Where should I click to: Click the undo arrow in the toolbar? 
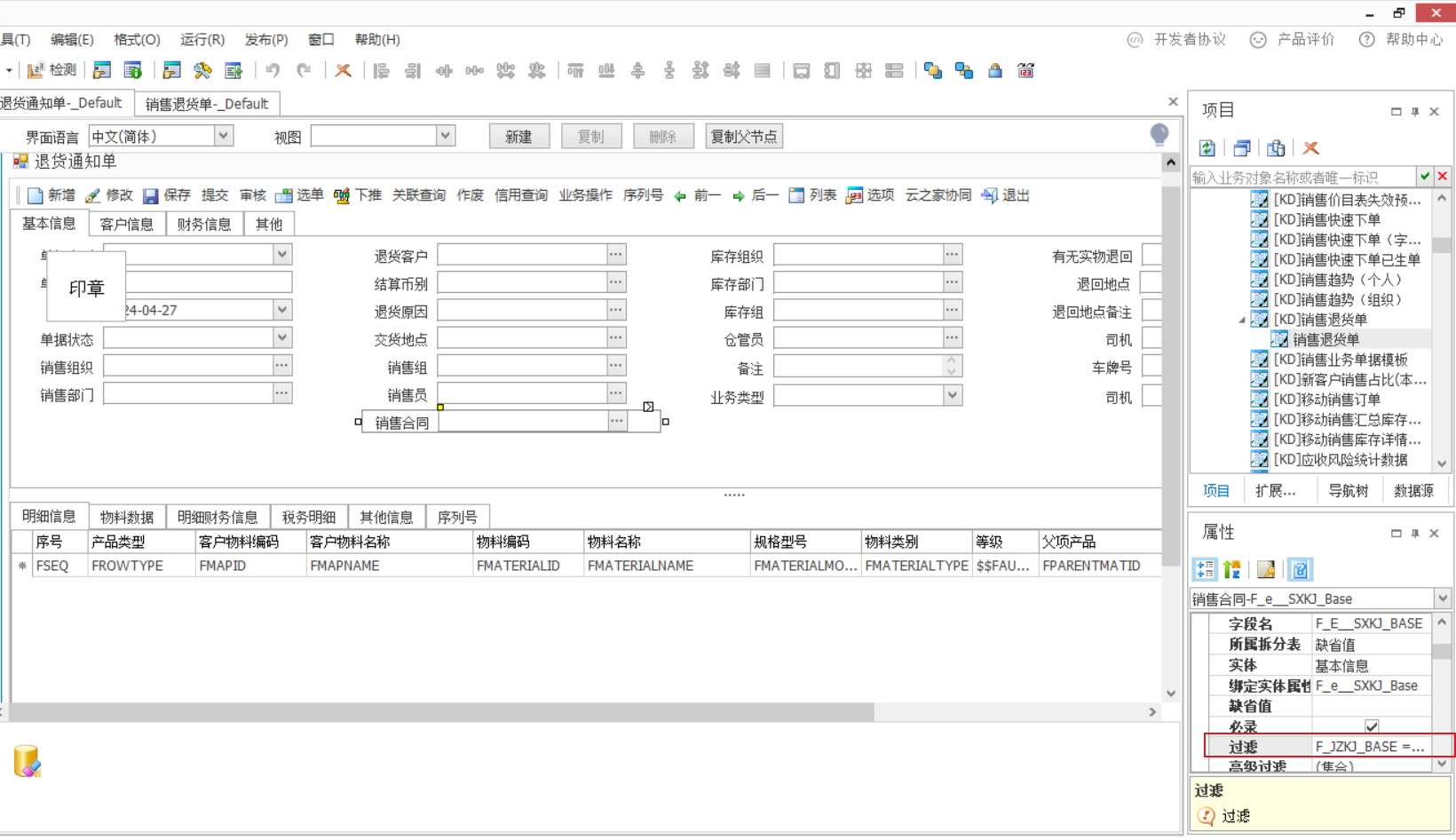pyautogui.click(x=273, y=70)
